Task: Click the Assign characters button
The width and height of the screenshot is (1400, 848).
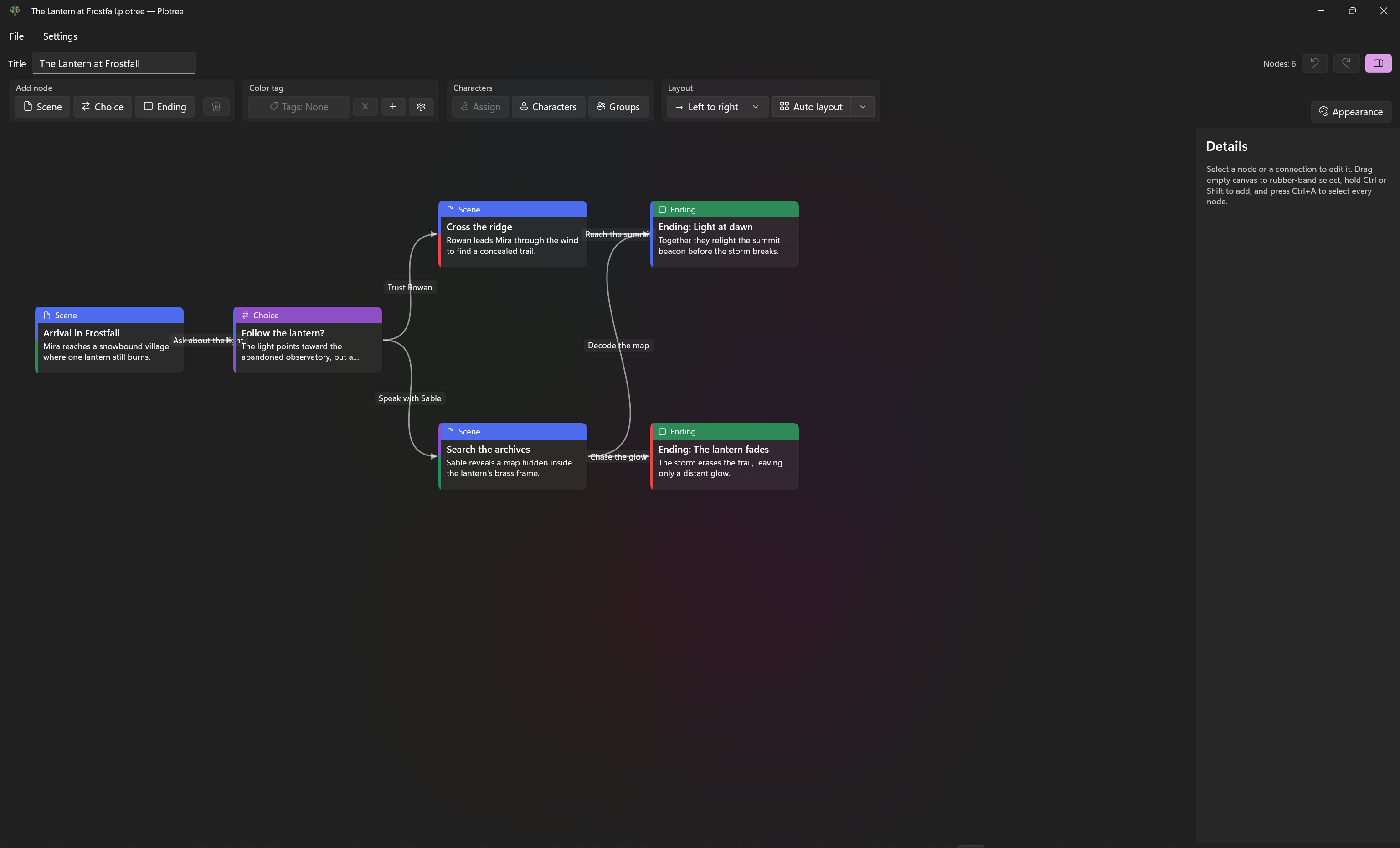Action: tap(481, 107)
